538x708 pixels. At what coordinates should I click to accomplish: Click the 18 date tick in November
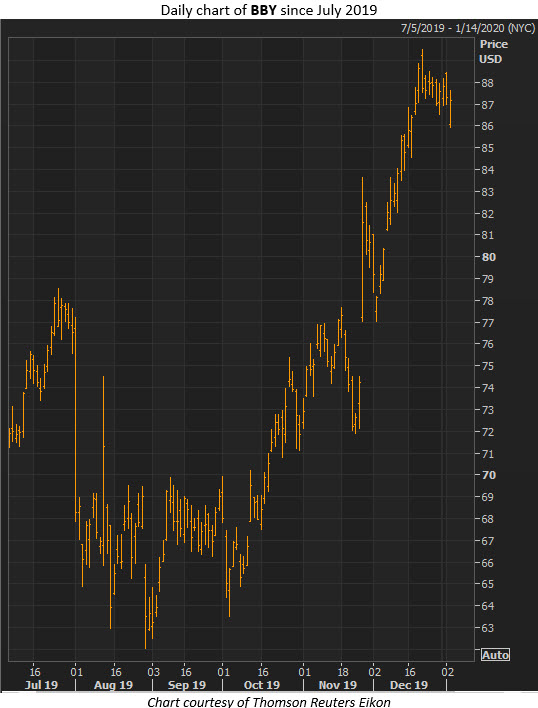click(x=343, y=672)
